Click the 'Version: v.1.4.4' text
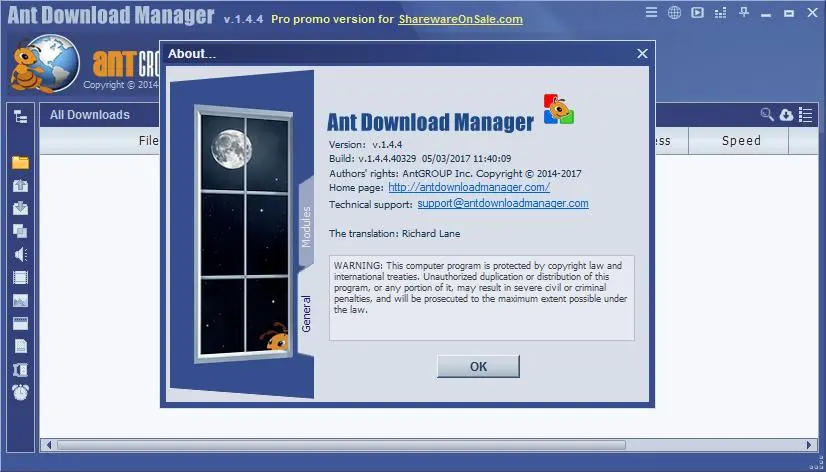The image size is (826, 472). (366, 144)
